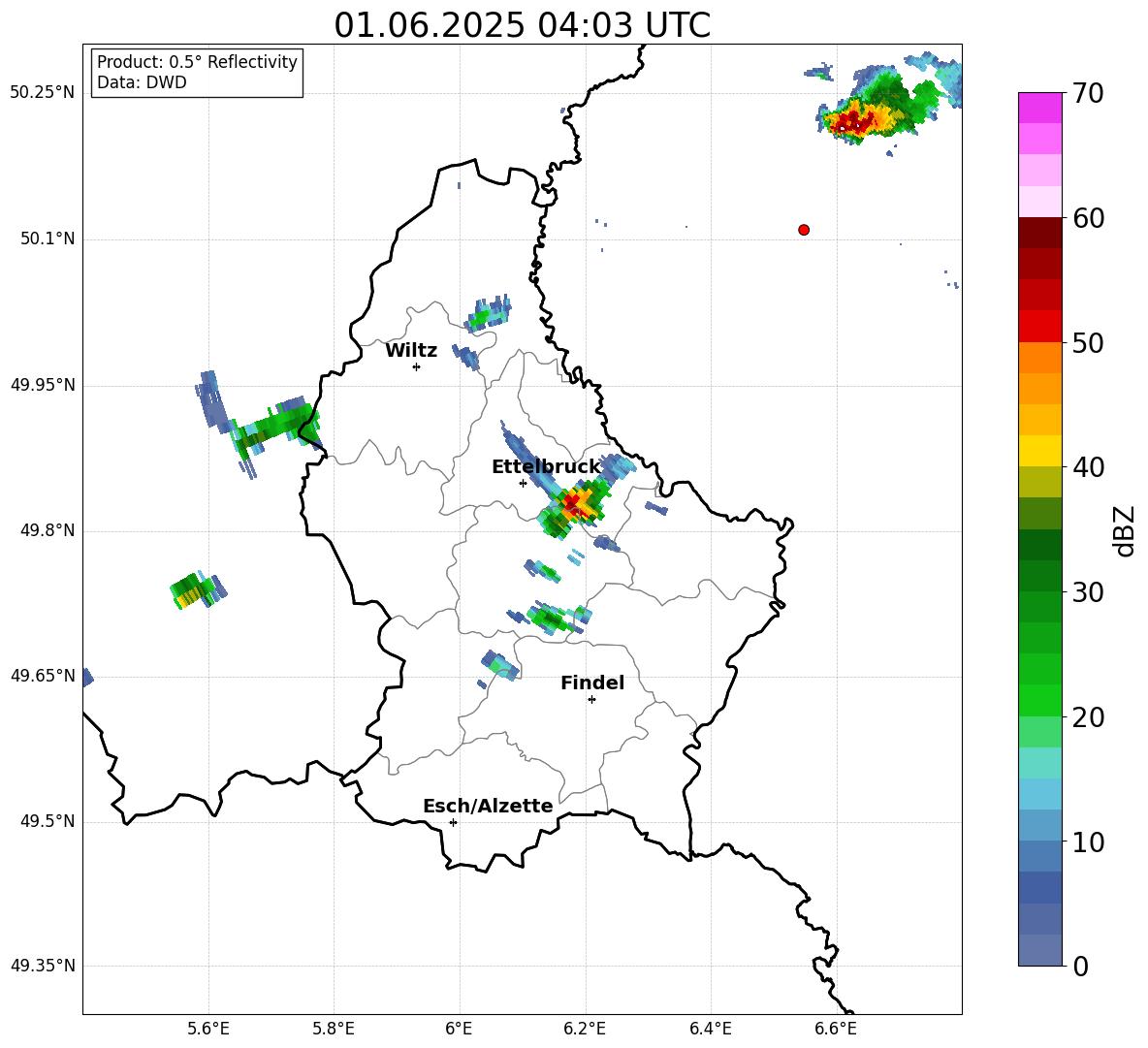Click the dark red colorbar segment below 60
This screenshot has height=1048, width=1148.
(x=1039, y=233)
